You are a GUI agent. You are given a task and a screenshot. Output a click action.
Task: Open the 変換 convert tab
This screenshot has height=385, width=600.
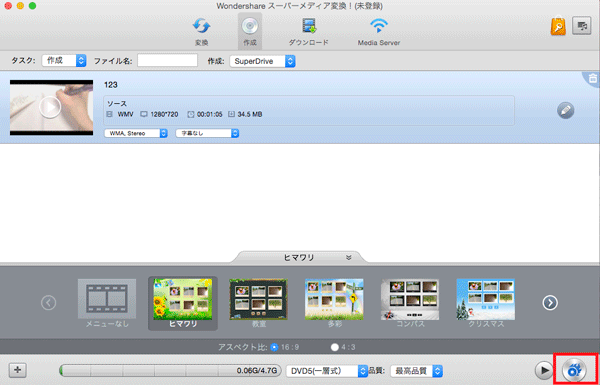pos(201,32)
